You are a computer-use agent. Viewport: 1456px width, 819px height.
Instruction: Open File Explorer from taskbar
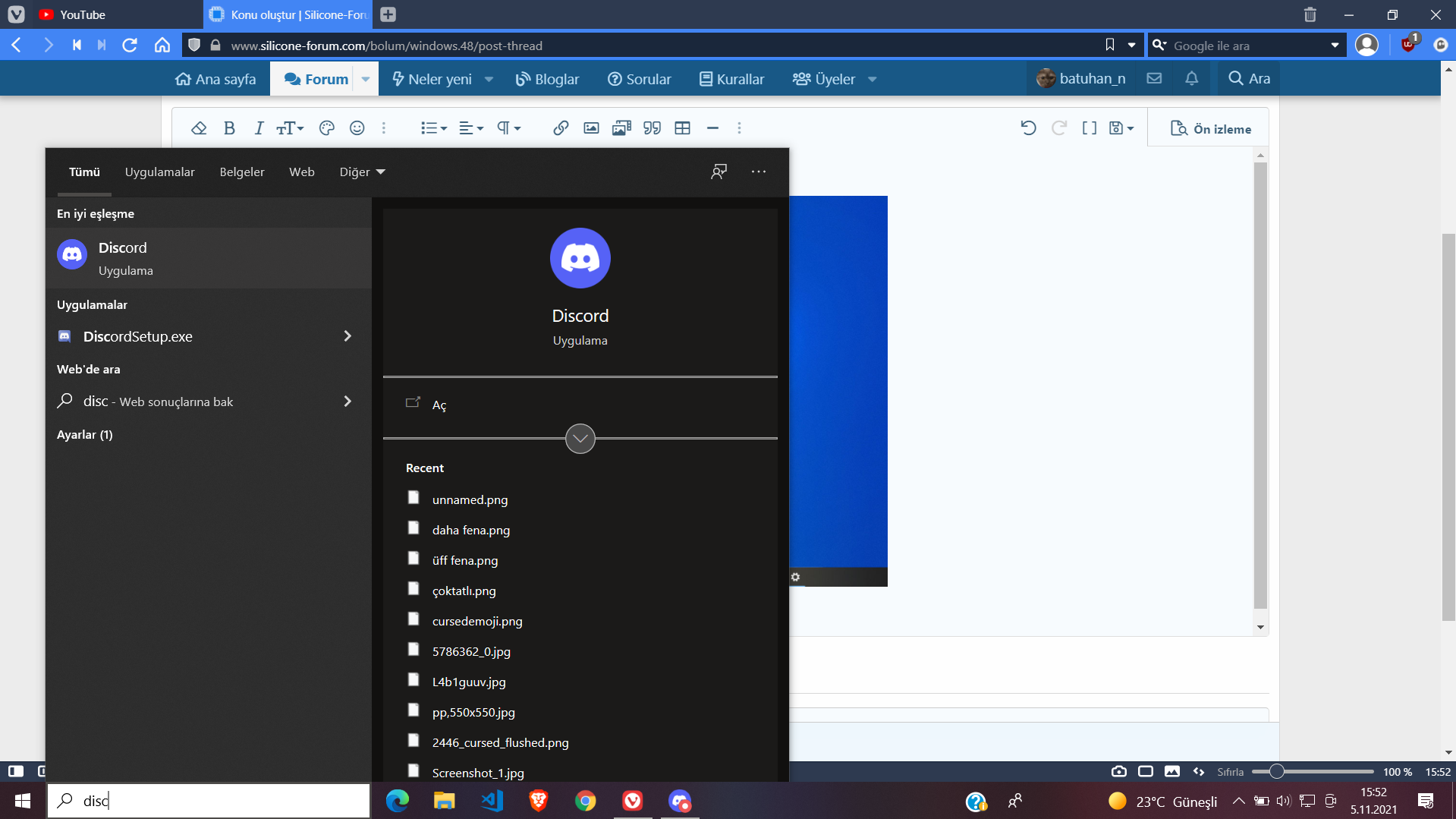445,801
